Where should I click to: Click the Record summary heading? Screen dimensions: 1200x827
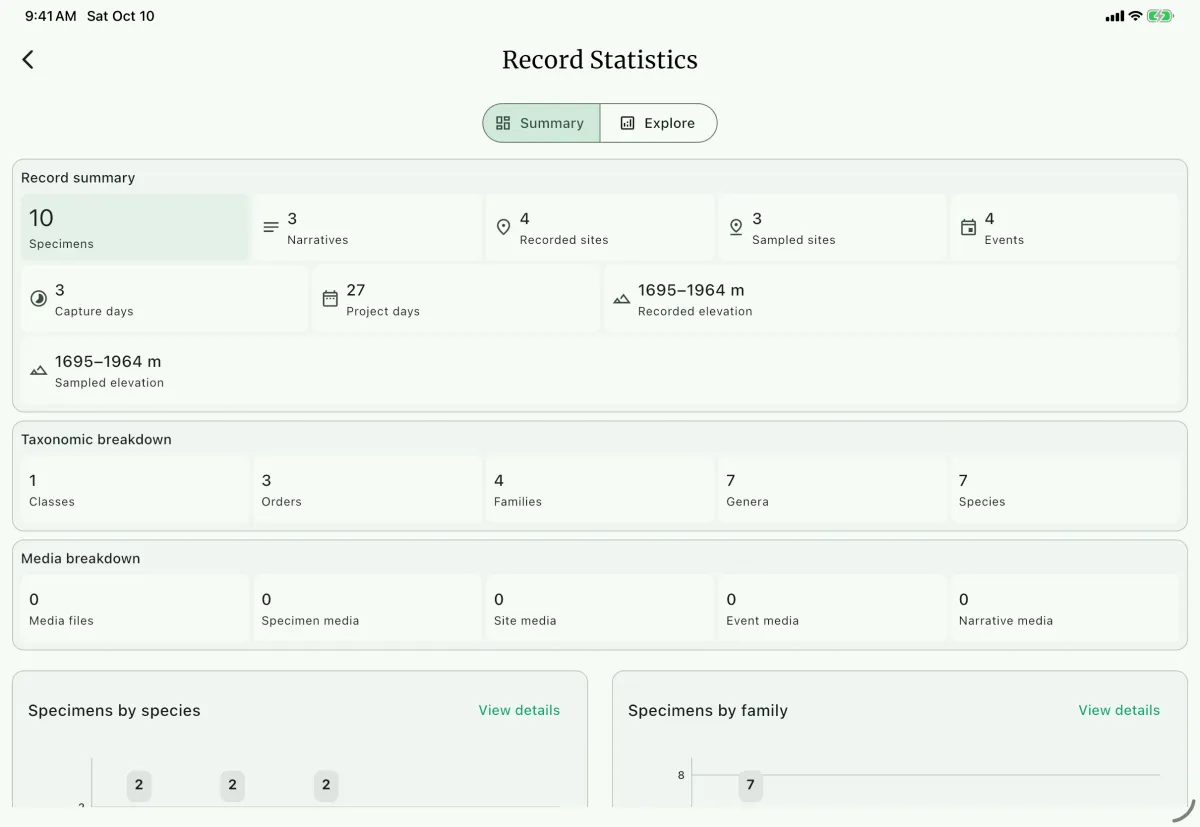coord(78,177)
